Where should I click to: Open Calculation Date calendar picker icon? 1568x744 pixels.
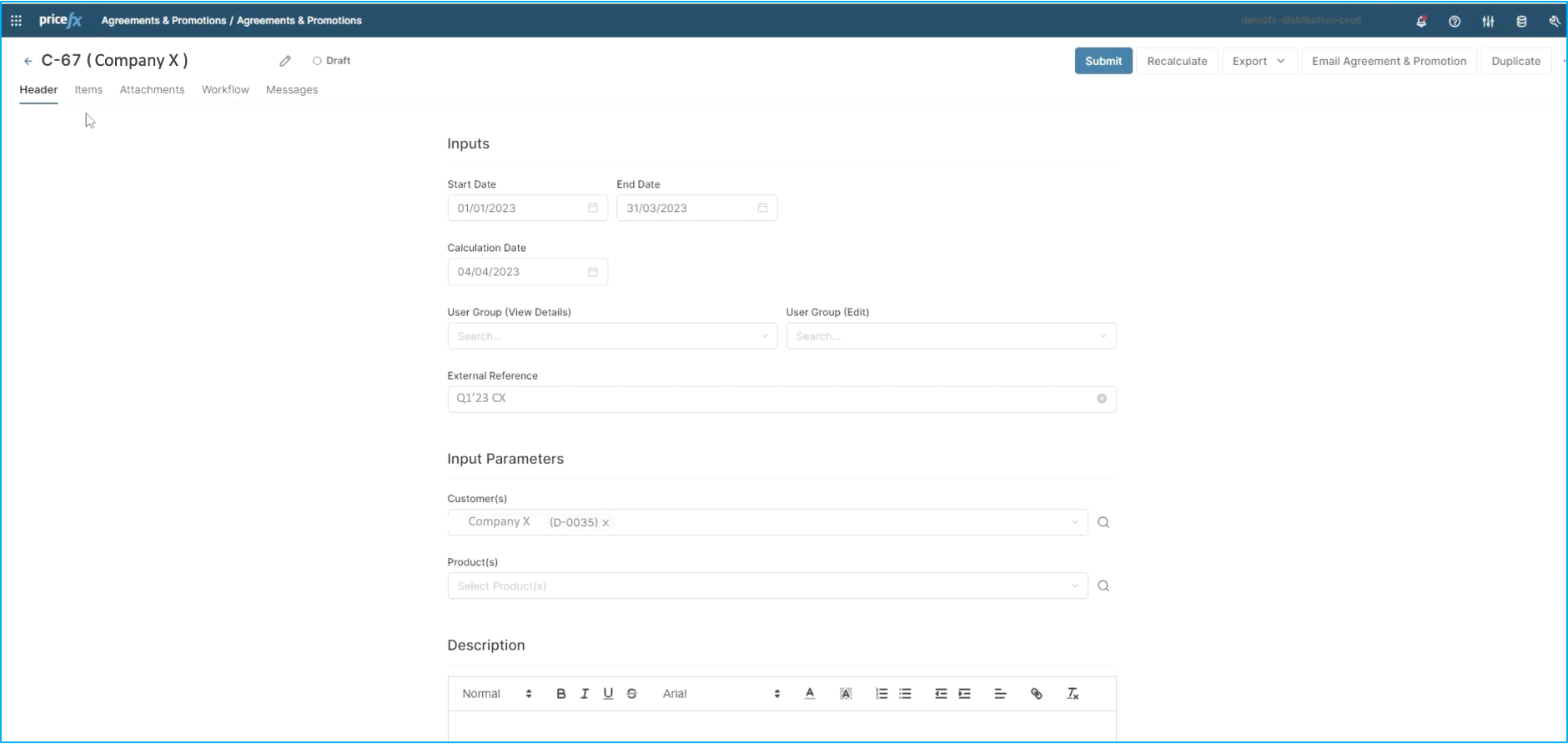[593, 272]
